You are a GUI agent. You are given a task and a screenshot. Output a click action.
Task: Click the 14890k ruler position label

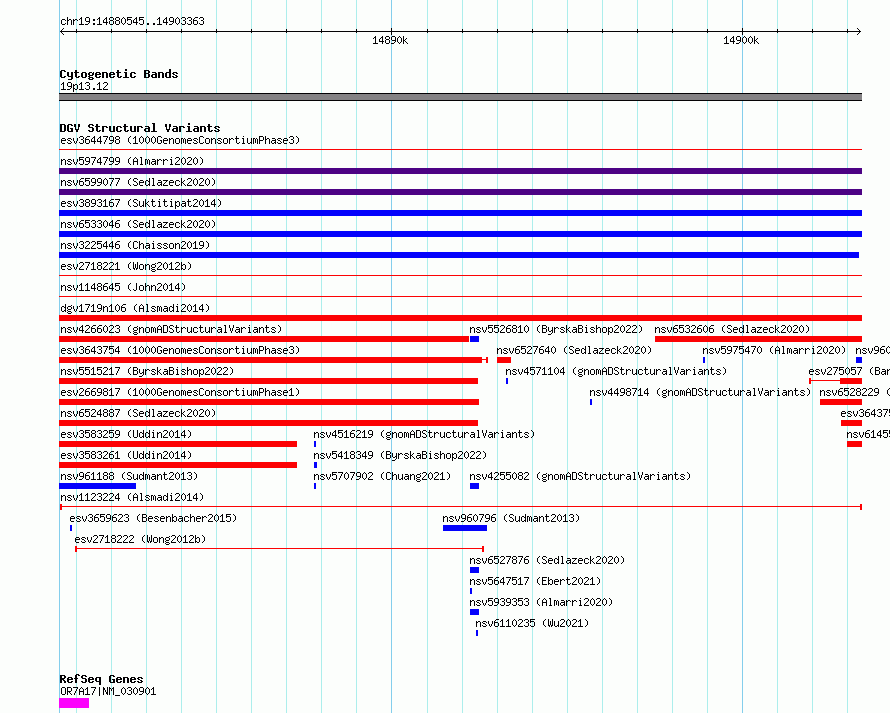pos(390,40)
